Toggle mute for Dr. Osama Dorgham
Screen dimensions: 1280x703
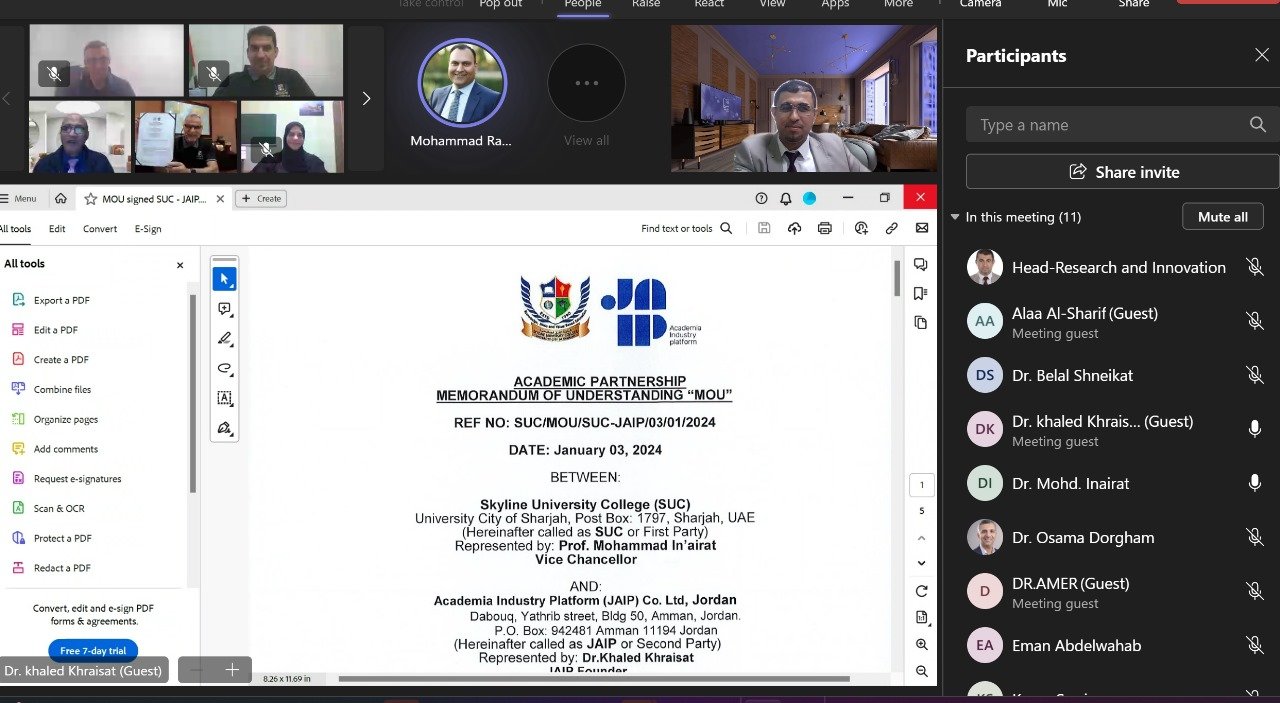(x=1254, y=537)
